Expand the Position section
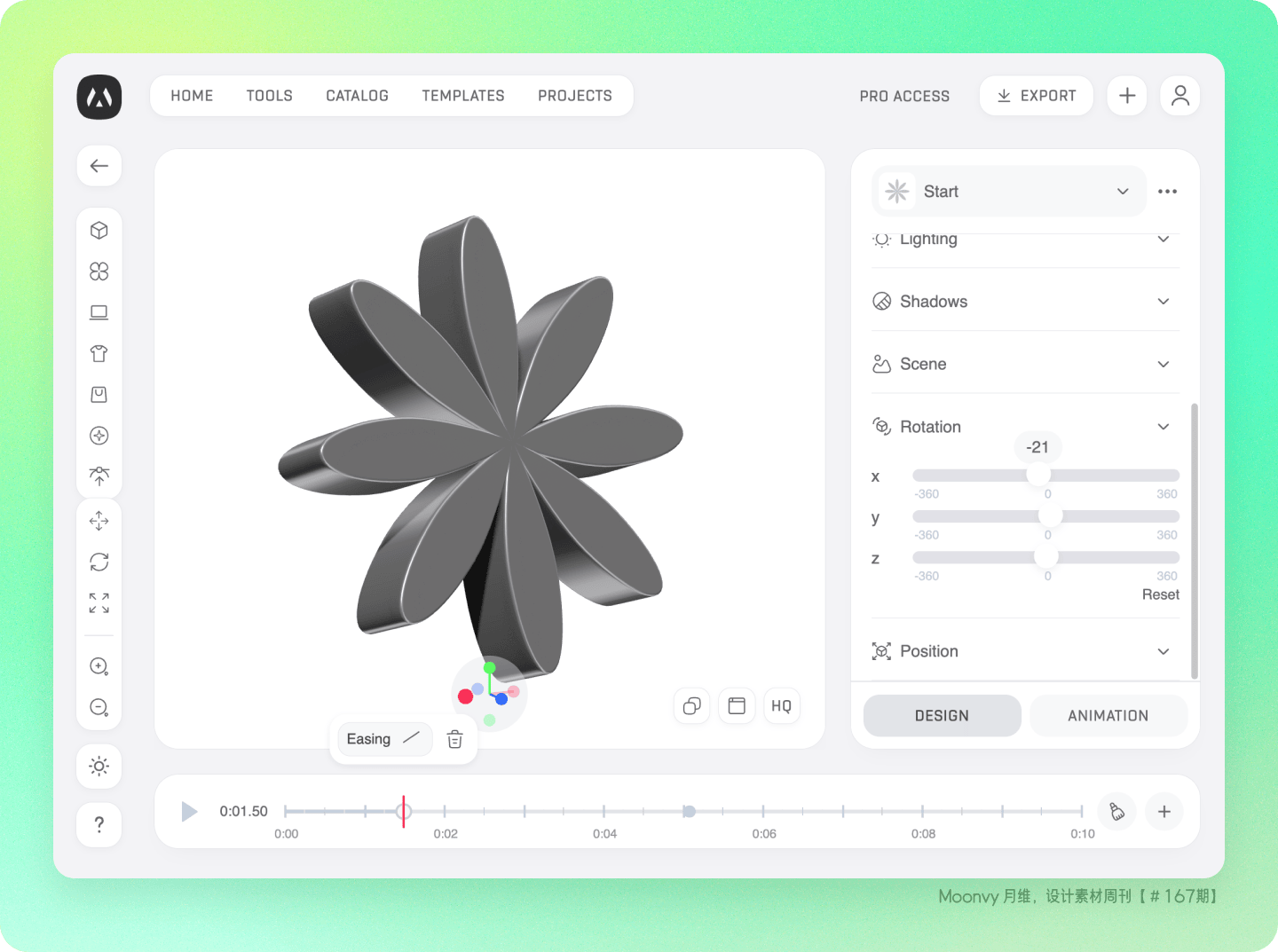Screen dimensions: 1278x952 (x=1025, y=651)
